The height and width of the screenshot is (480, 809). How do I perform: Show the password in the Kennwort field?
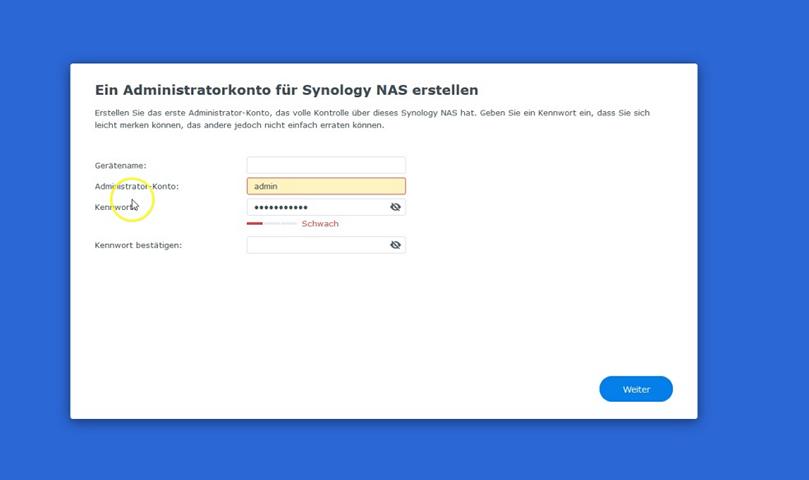(x=395, y=207)
